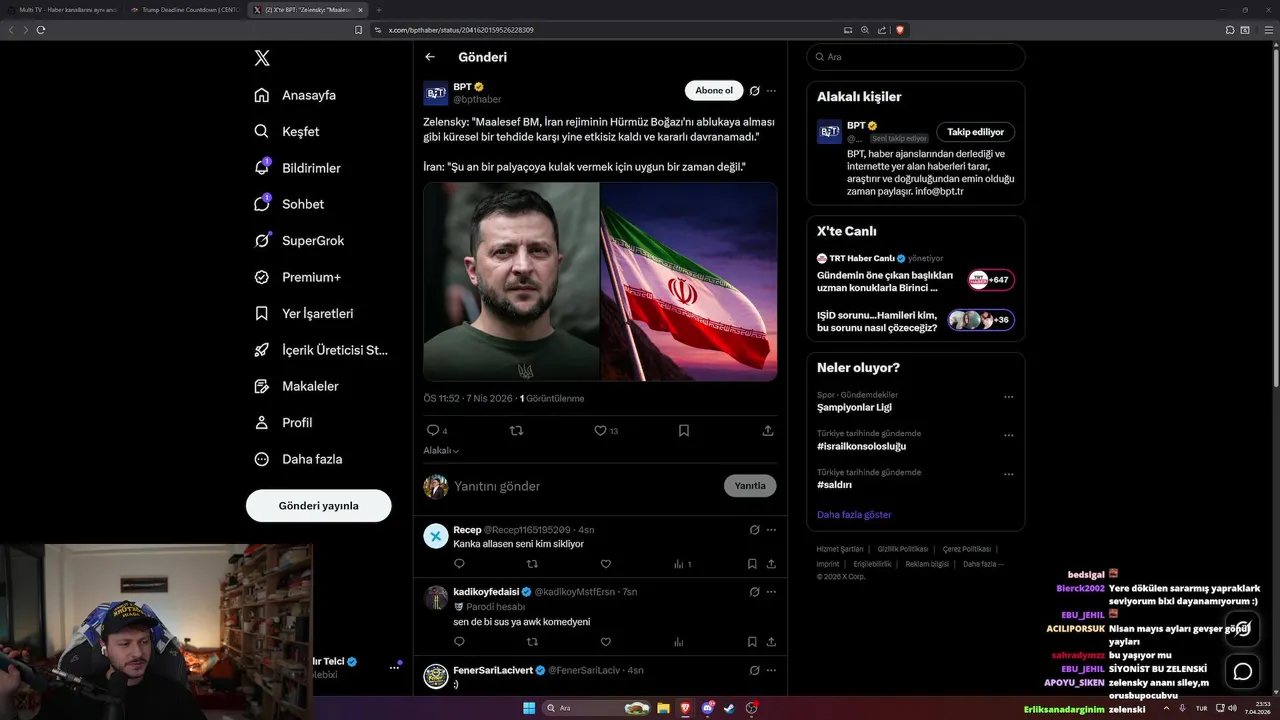1280x720 pixels.
Task: Subscribe with the Abone ol button
Action: point(714,91)
